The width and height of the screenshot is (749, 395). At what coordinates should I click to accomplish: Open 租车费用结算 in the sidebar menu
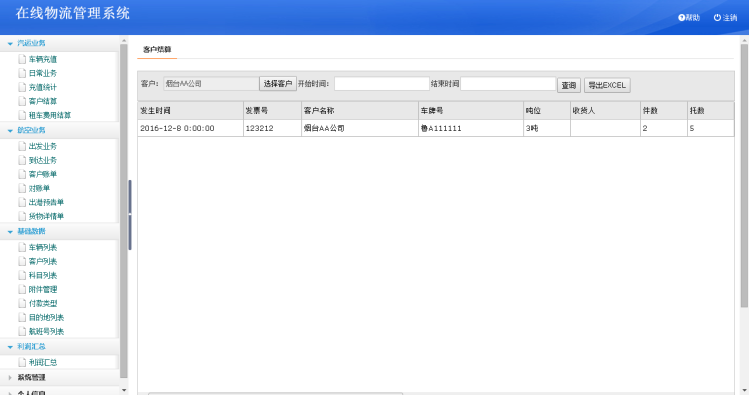50,115
